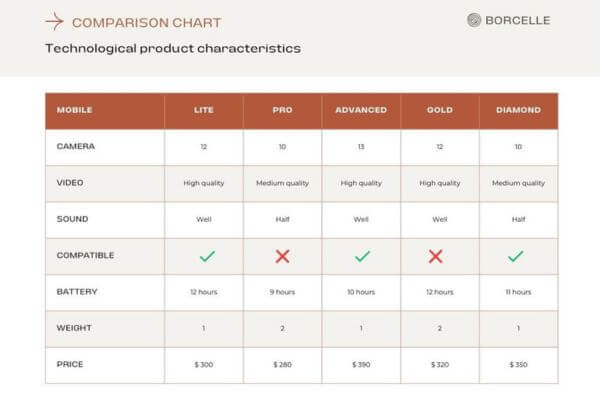
Task: Click the DIAMOND column header
Action: [x=518, y=110]
